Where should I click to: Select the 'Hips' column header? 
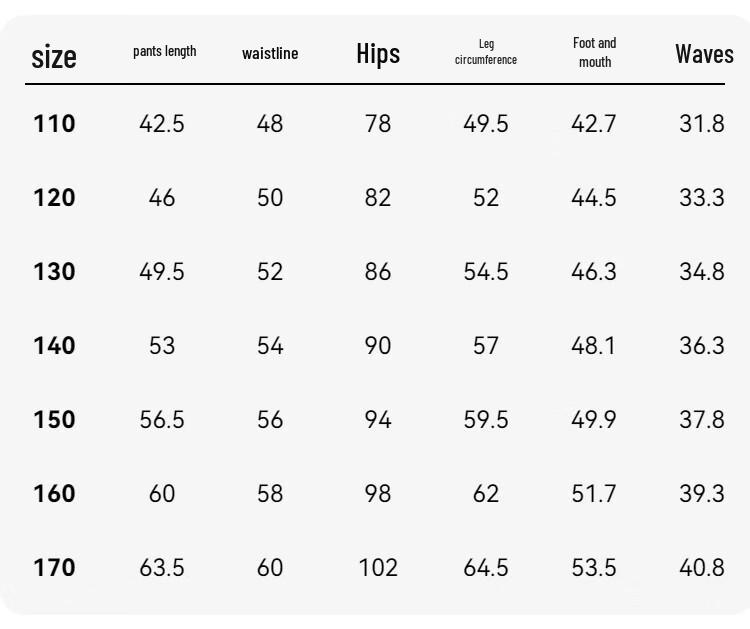tap(378, 54)
